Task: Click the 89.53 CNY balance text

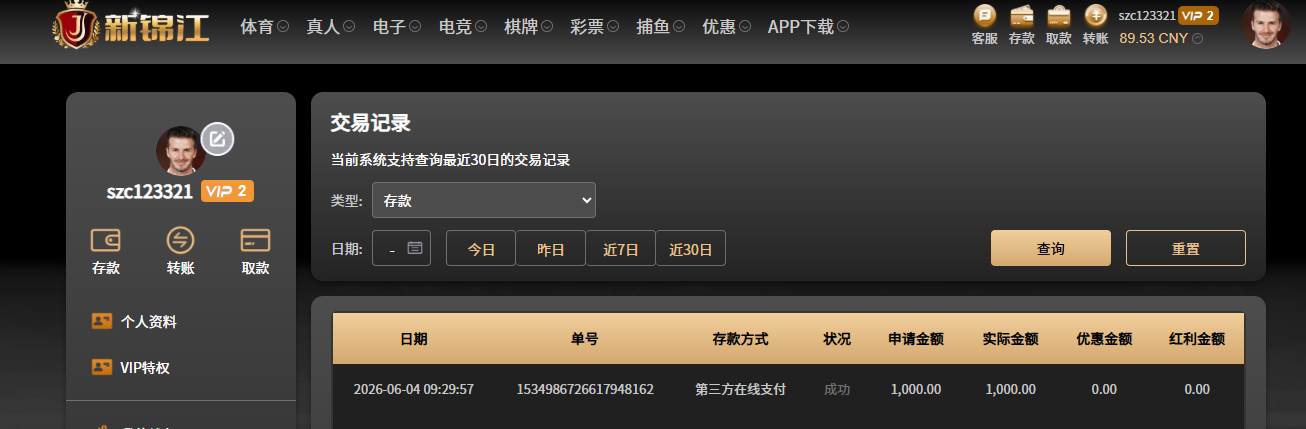Action: coord(1153,39)
